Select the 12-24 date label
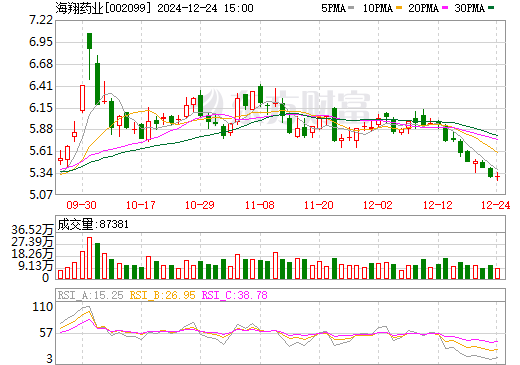Image resolution: width=520 pixels, height=365 pixels. tap(496, 205)
